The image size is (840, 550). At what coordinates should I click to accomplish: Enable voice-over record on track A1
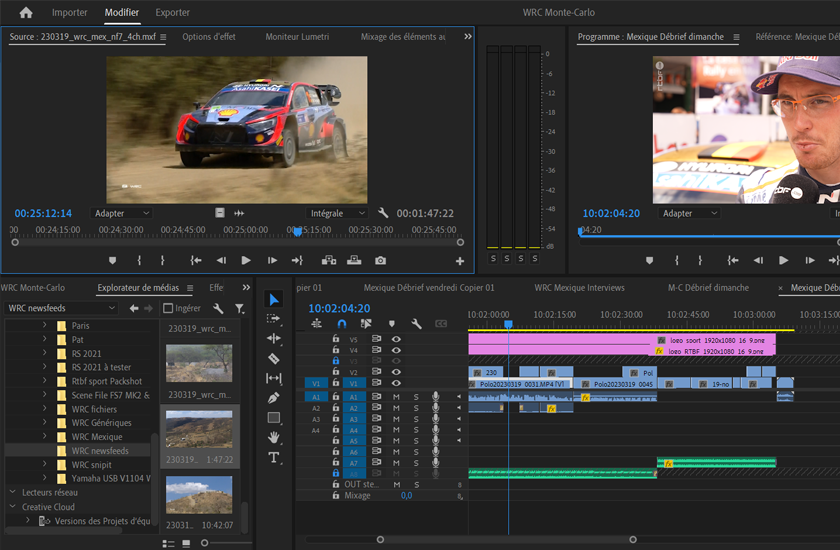click(x=436, y=396)
